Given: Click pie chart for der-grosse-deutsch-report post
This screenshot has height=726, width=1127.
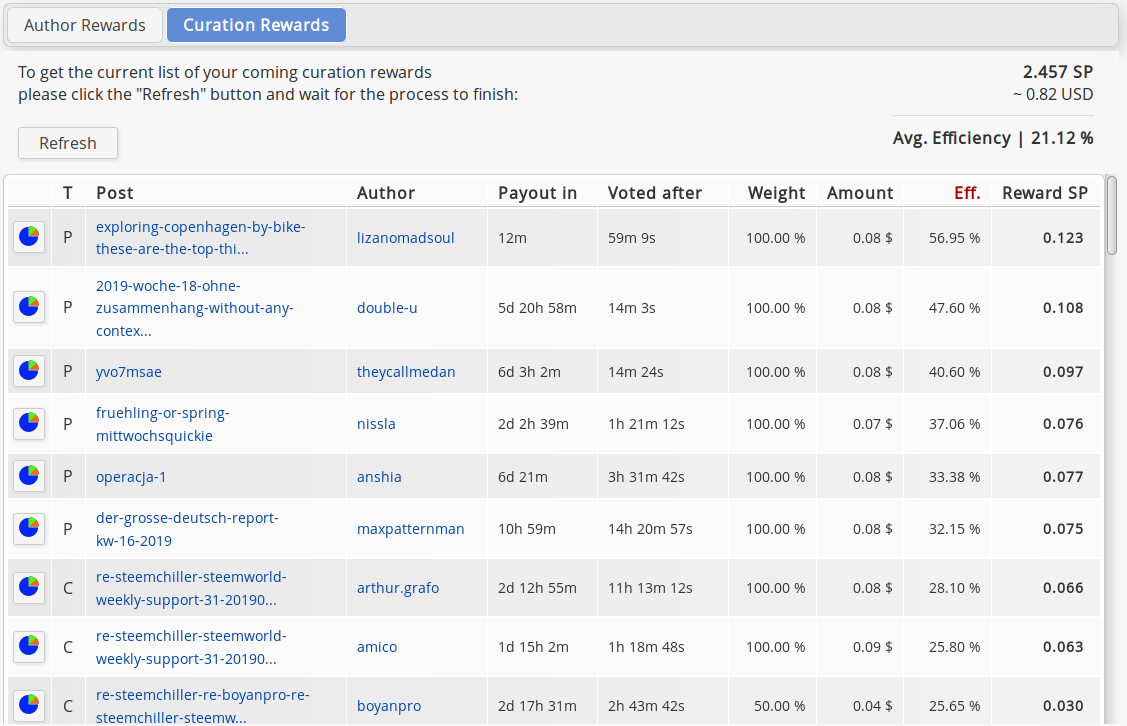Looking at the screenshot, I should tap(29, 529).
